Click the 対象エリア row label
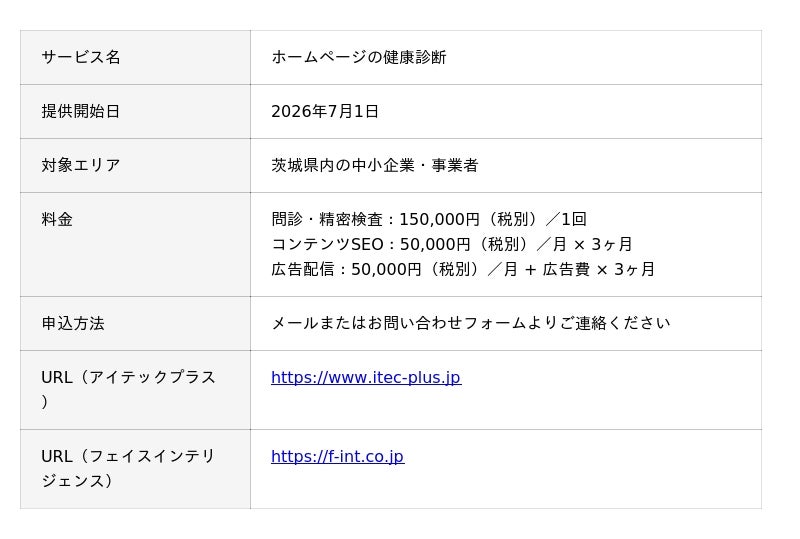Image resolution: width=800 pixels, height=539 pixels. pyautogui.click(x=81, y=165)
